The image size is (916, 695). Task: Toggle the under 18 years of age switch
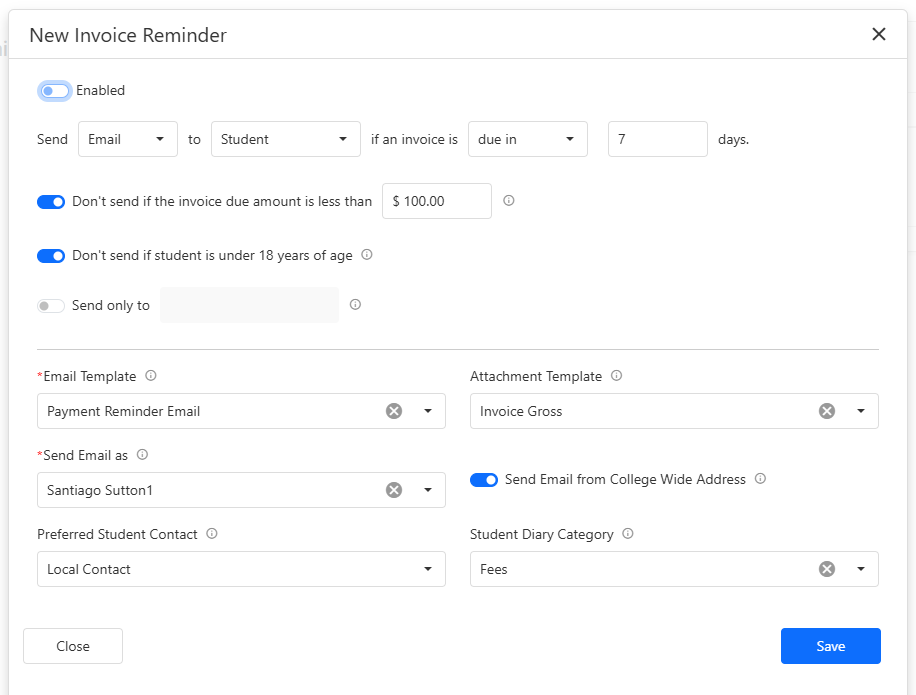pyautogui.click(x=51, y=256)
